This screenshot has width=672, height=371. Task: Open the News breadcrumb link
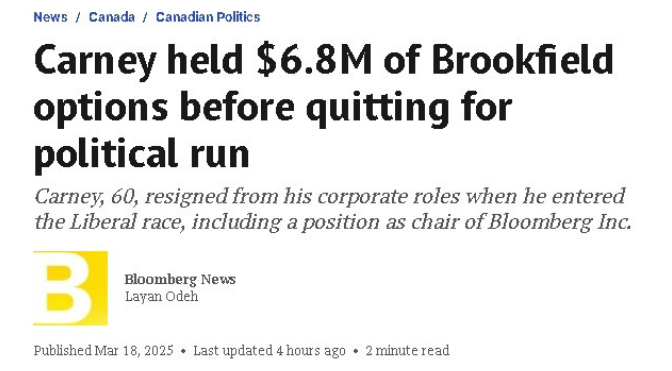coord(51,17)
